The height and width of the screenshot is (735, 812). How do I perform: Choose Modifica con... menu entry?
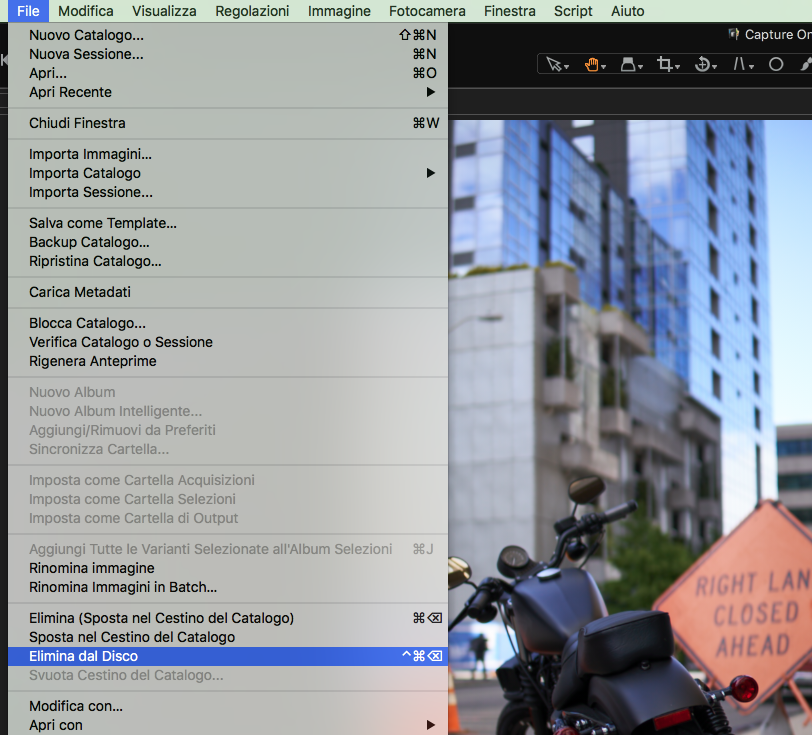pos(228,706)
